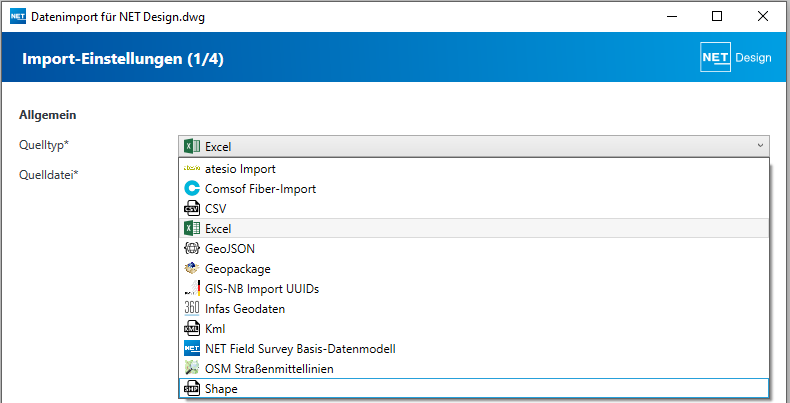Click the GeoJSON braces icon
Screen dimensions: 790x403
click(192, 248)
